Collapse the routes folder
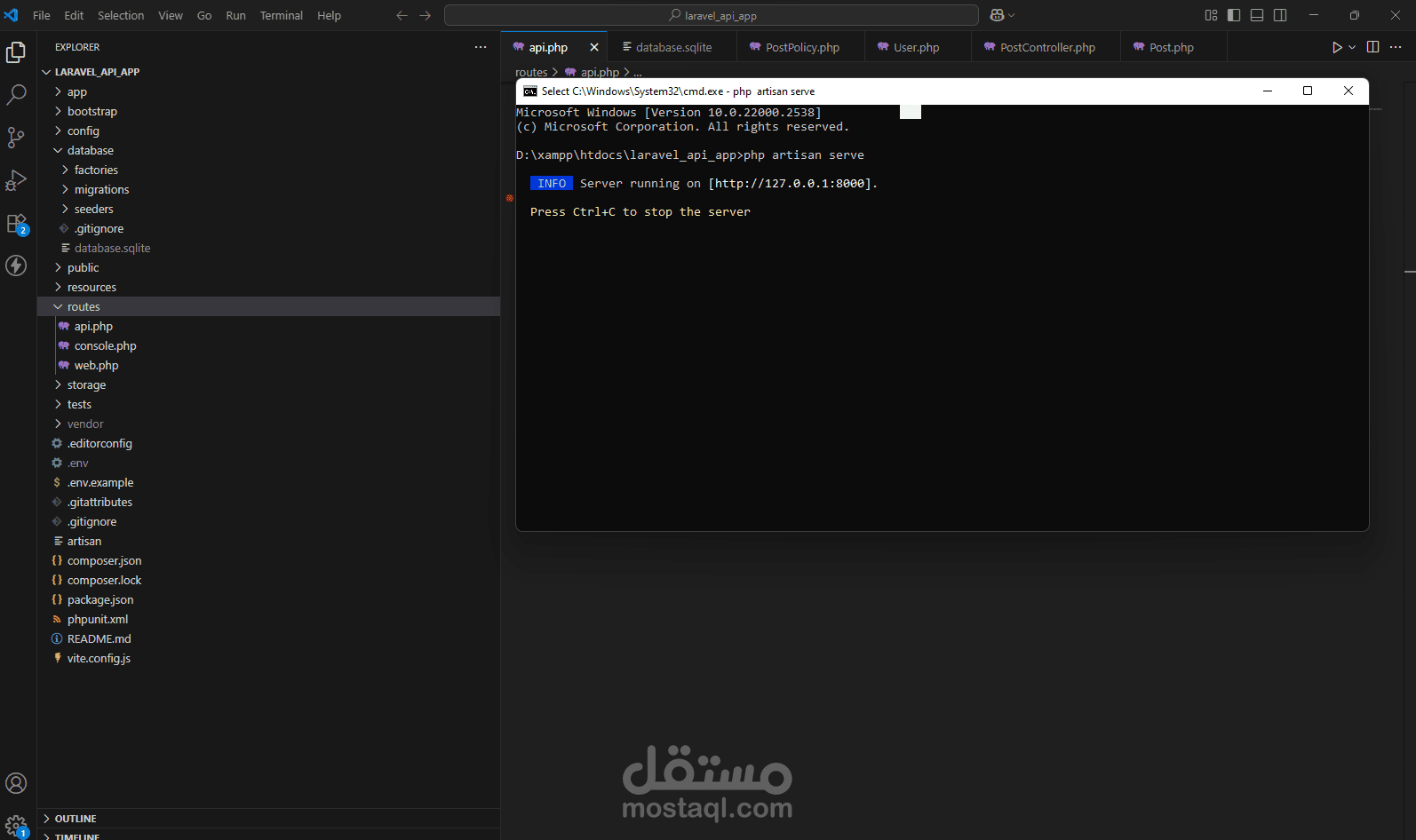 [84, 306]
